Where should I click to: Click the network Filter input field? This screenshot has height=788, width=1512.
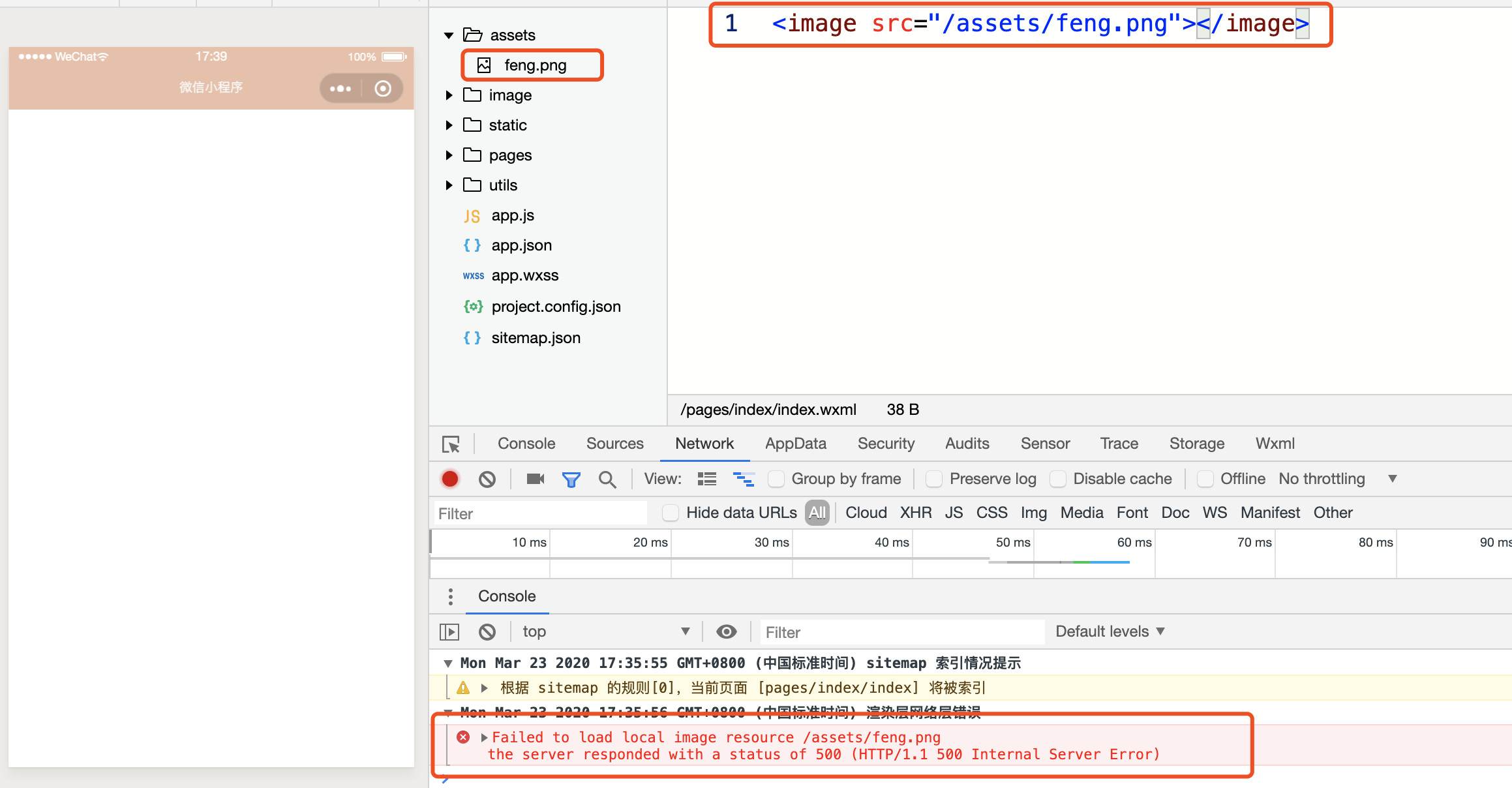(540, 513)
